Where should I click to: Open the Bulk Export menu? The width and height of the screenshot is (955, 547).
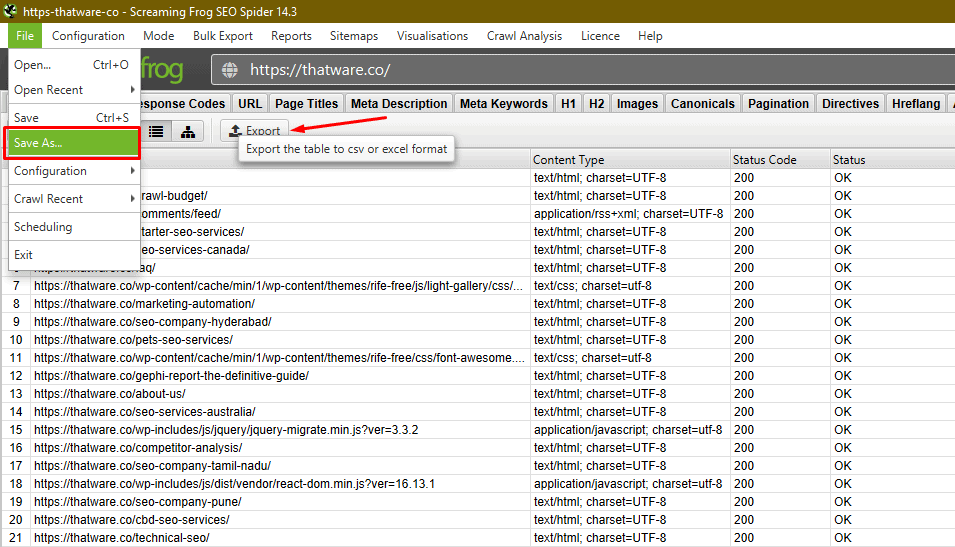coord(222,36)
